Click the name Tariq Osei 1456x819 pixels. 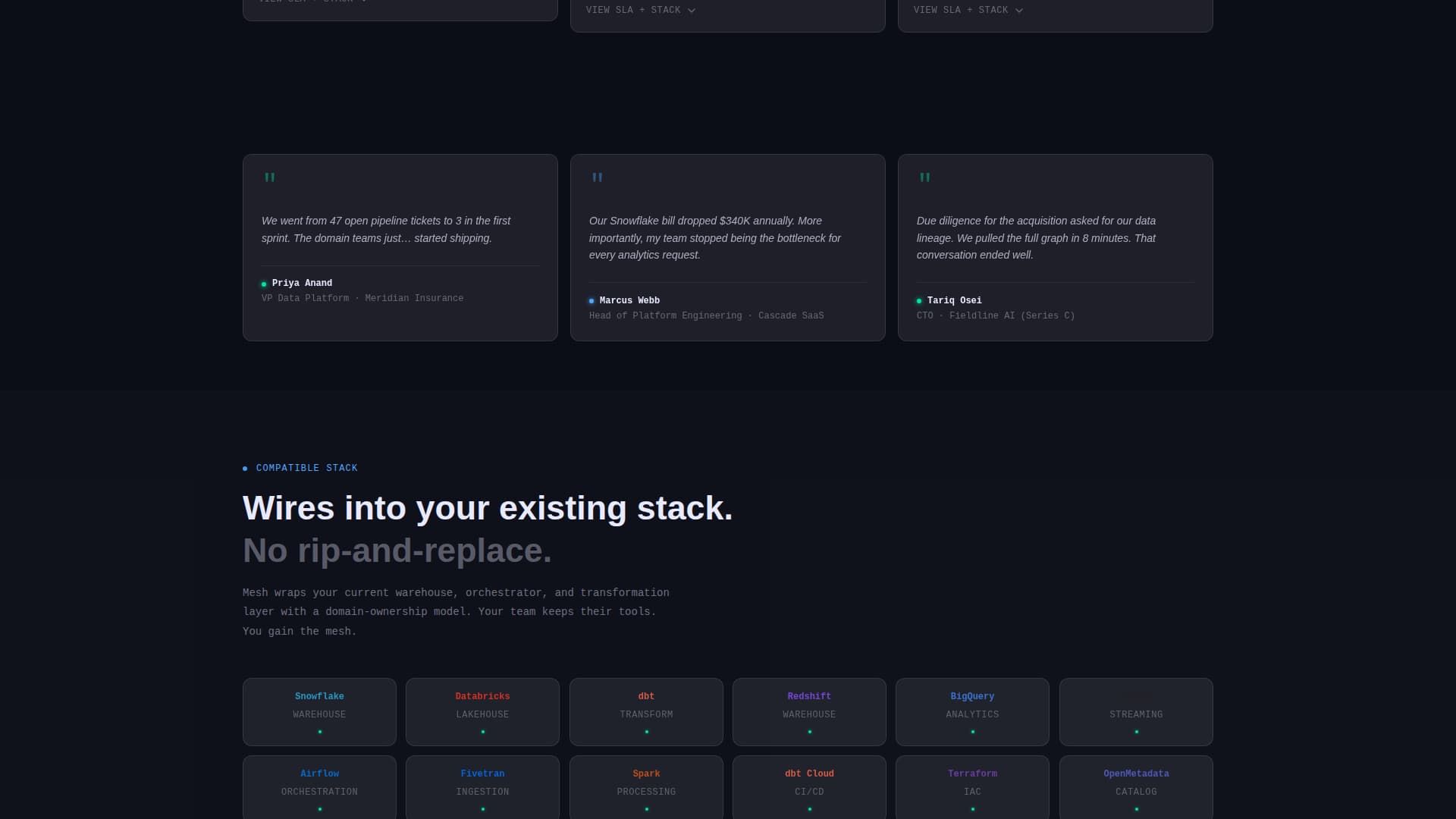coord(954,300)
